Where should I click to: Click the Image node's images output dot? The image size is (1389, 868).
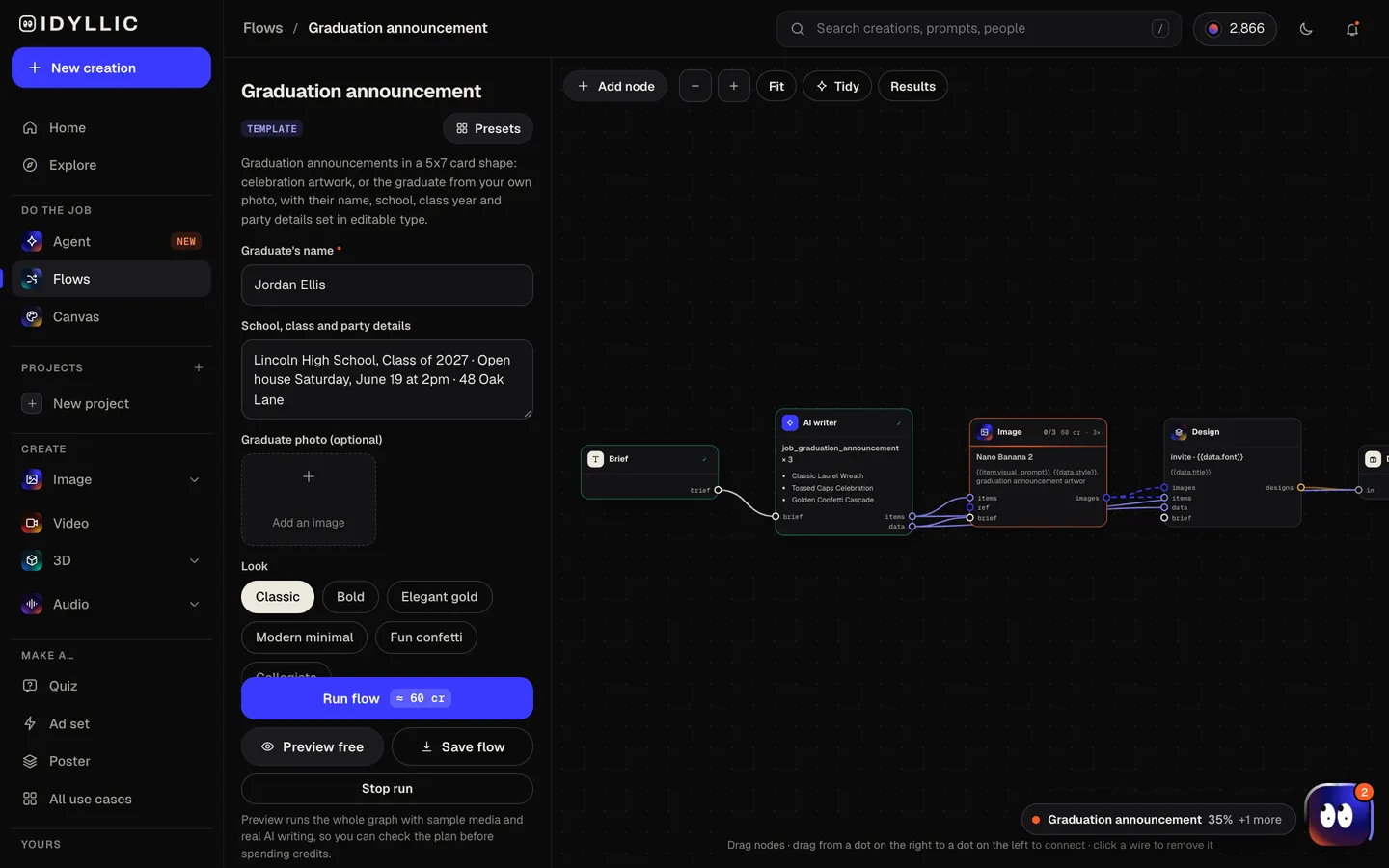[x=1106, y=498]
